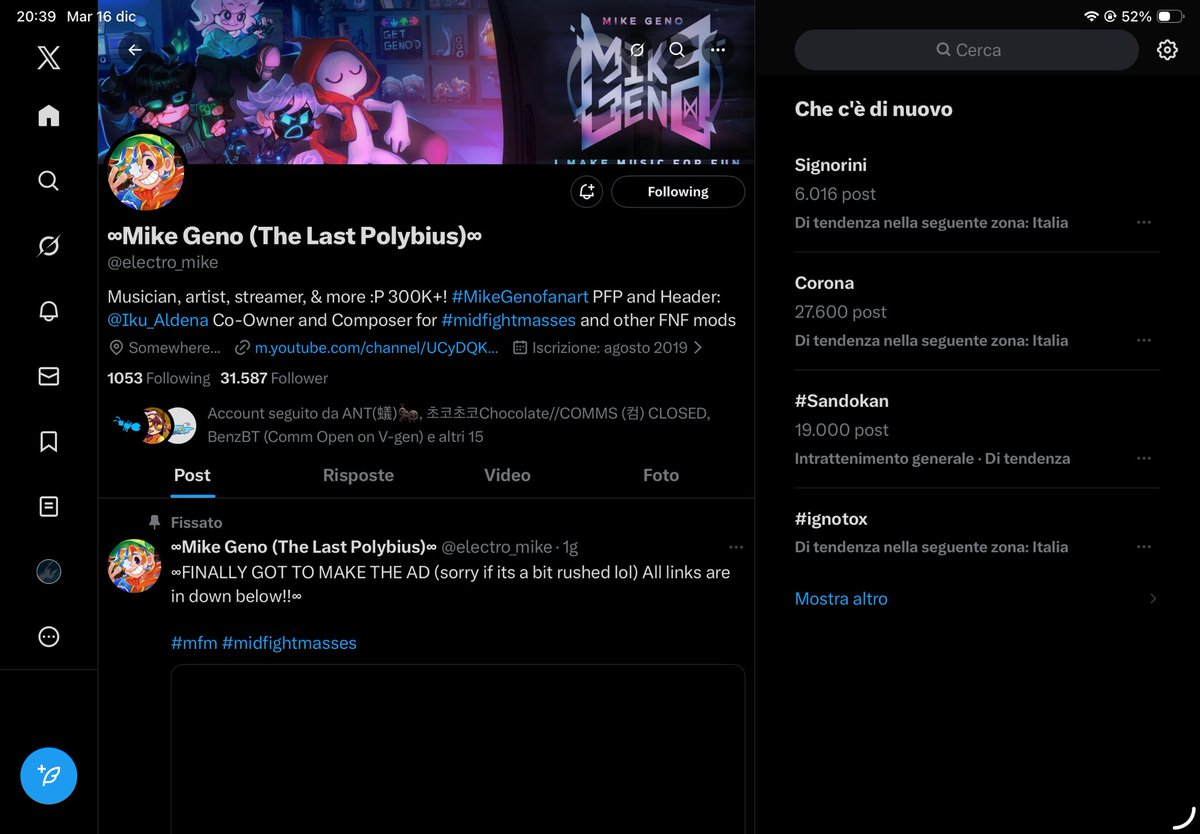
Task: Open options for the Corona trend
Action: pyautogui.click(x=1144, y=340)
